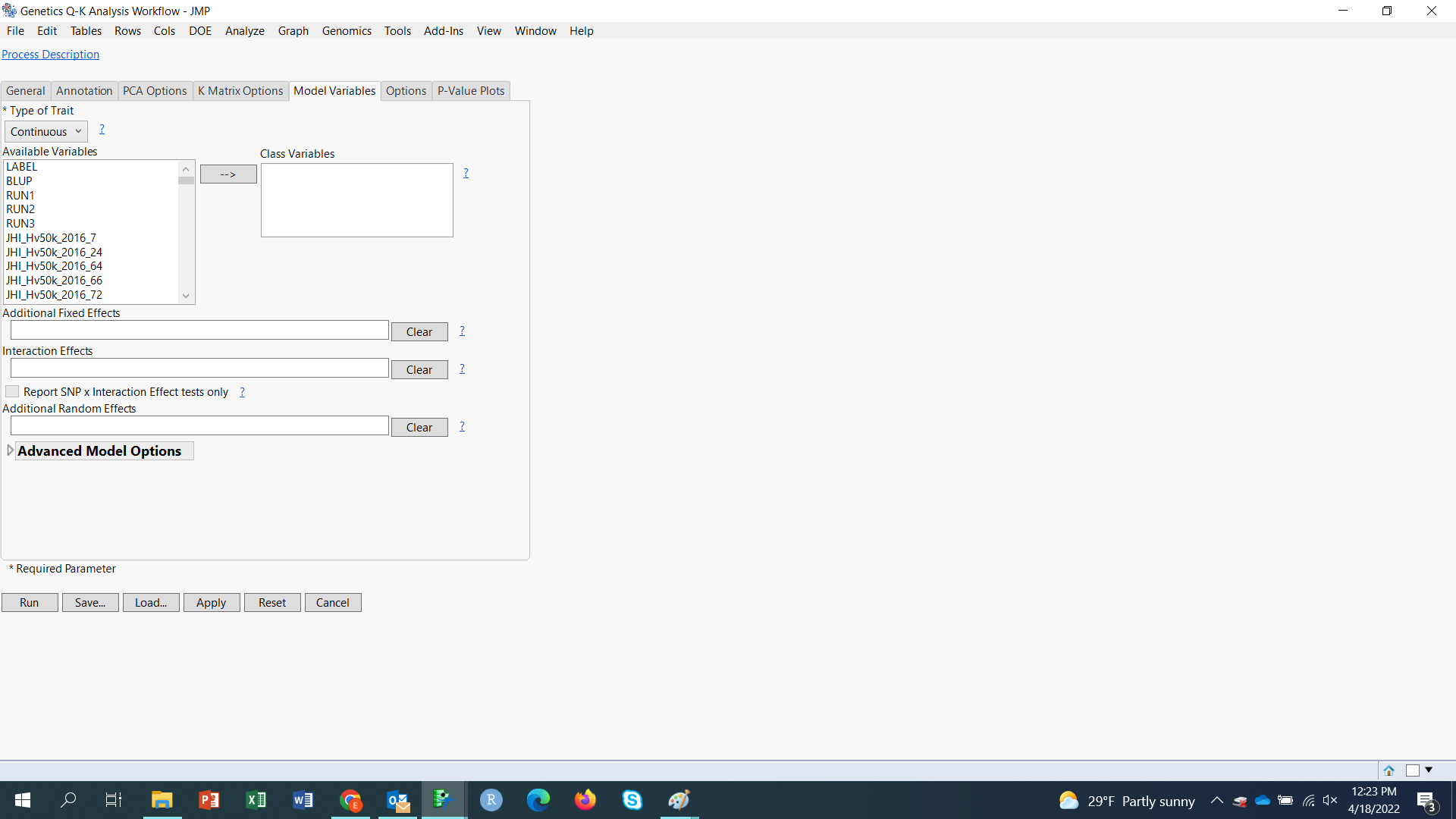Click the Additional Fixed Effects field
The image size is (1456, 819).
coord(199,331)
